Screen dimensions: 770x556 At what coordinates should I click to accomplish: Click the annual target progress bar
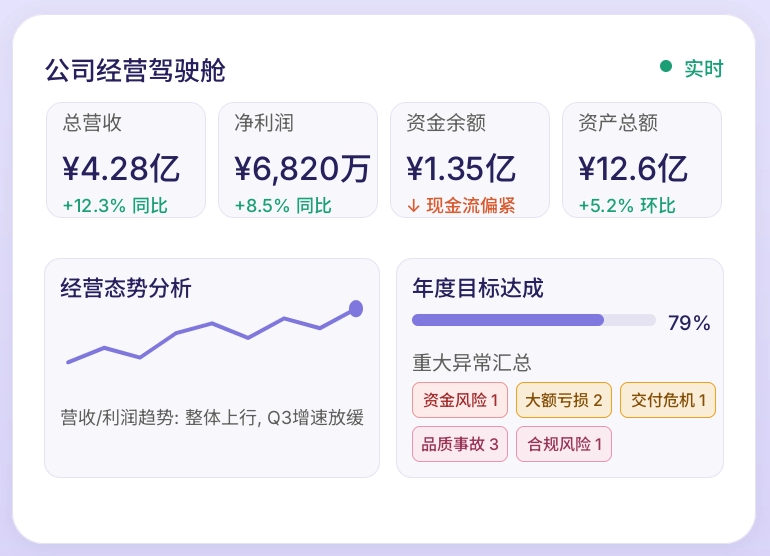(534, 320)
